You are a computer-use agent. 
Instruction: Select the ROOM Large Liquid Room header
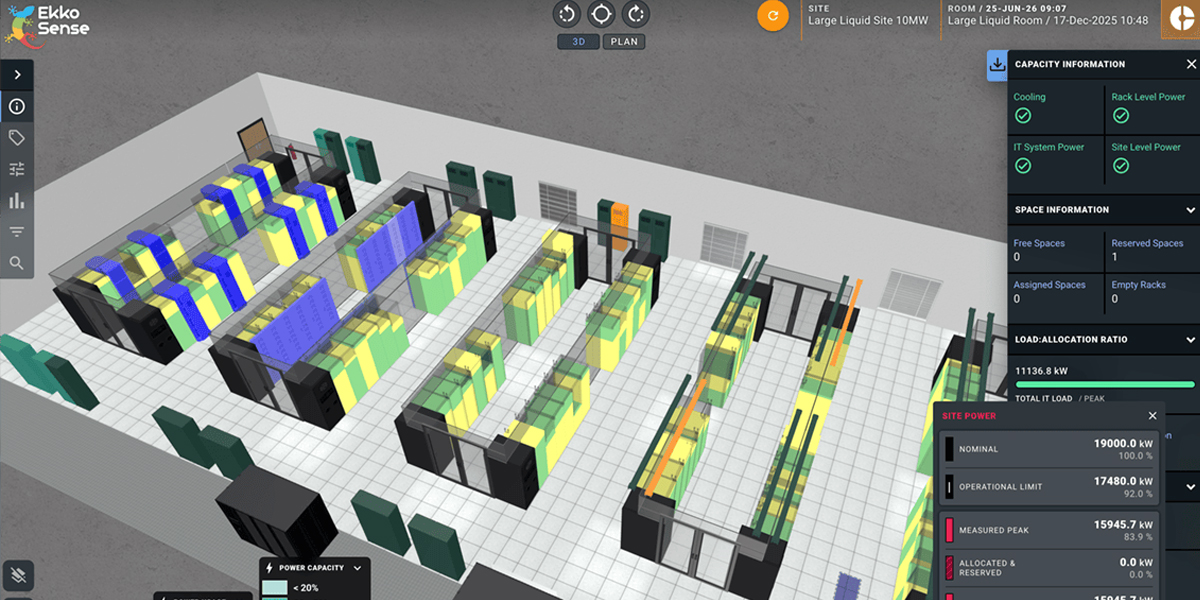(x=1048, y=14)
